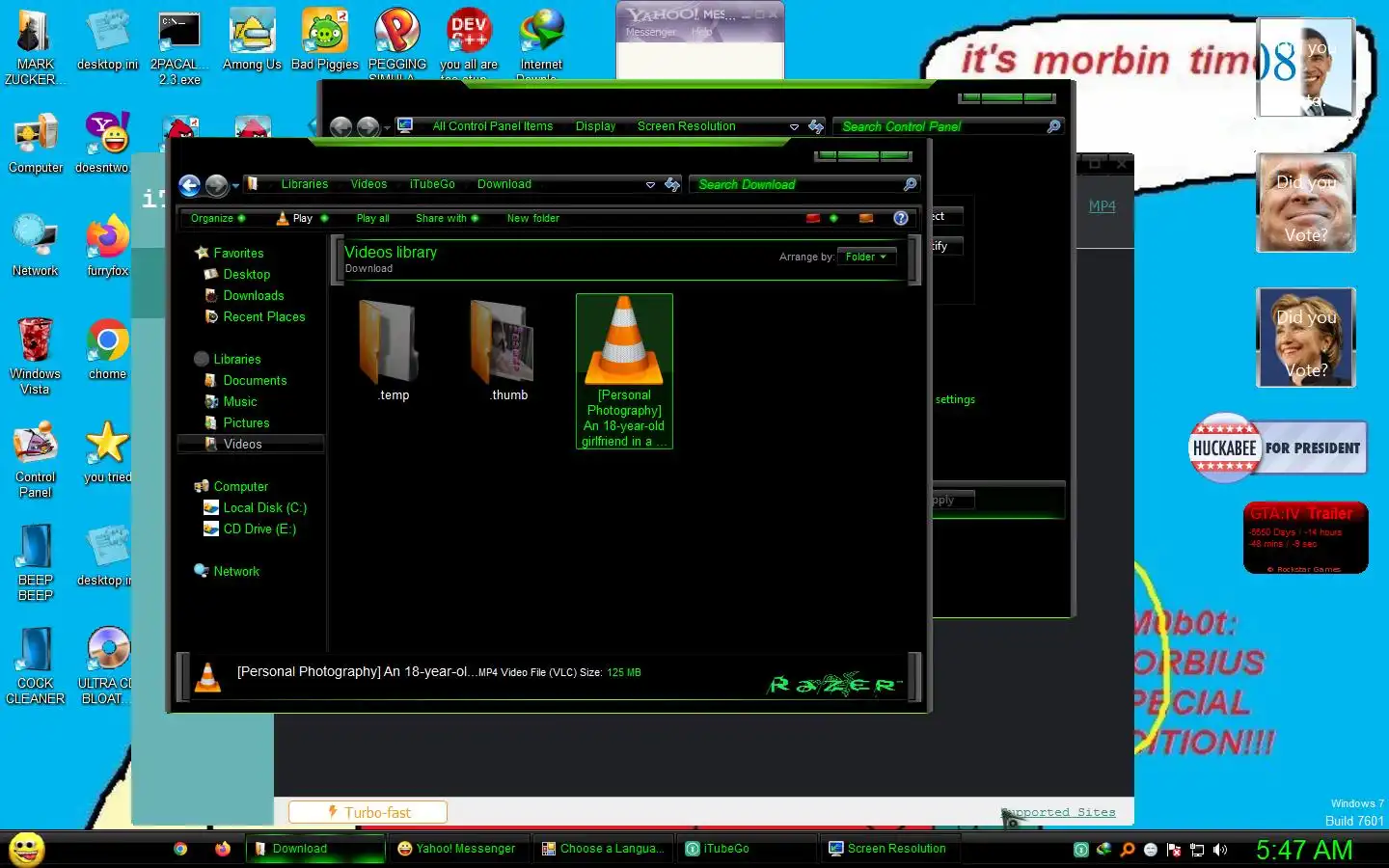Viewport: 1389px width, 868px height.
Task: Refresh the Control Panel address bar
Action: (816, 126)
